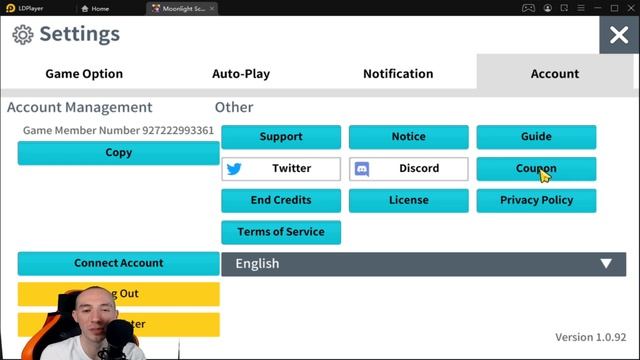Click the LDPlayer logo icon

tap(11, 8)
